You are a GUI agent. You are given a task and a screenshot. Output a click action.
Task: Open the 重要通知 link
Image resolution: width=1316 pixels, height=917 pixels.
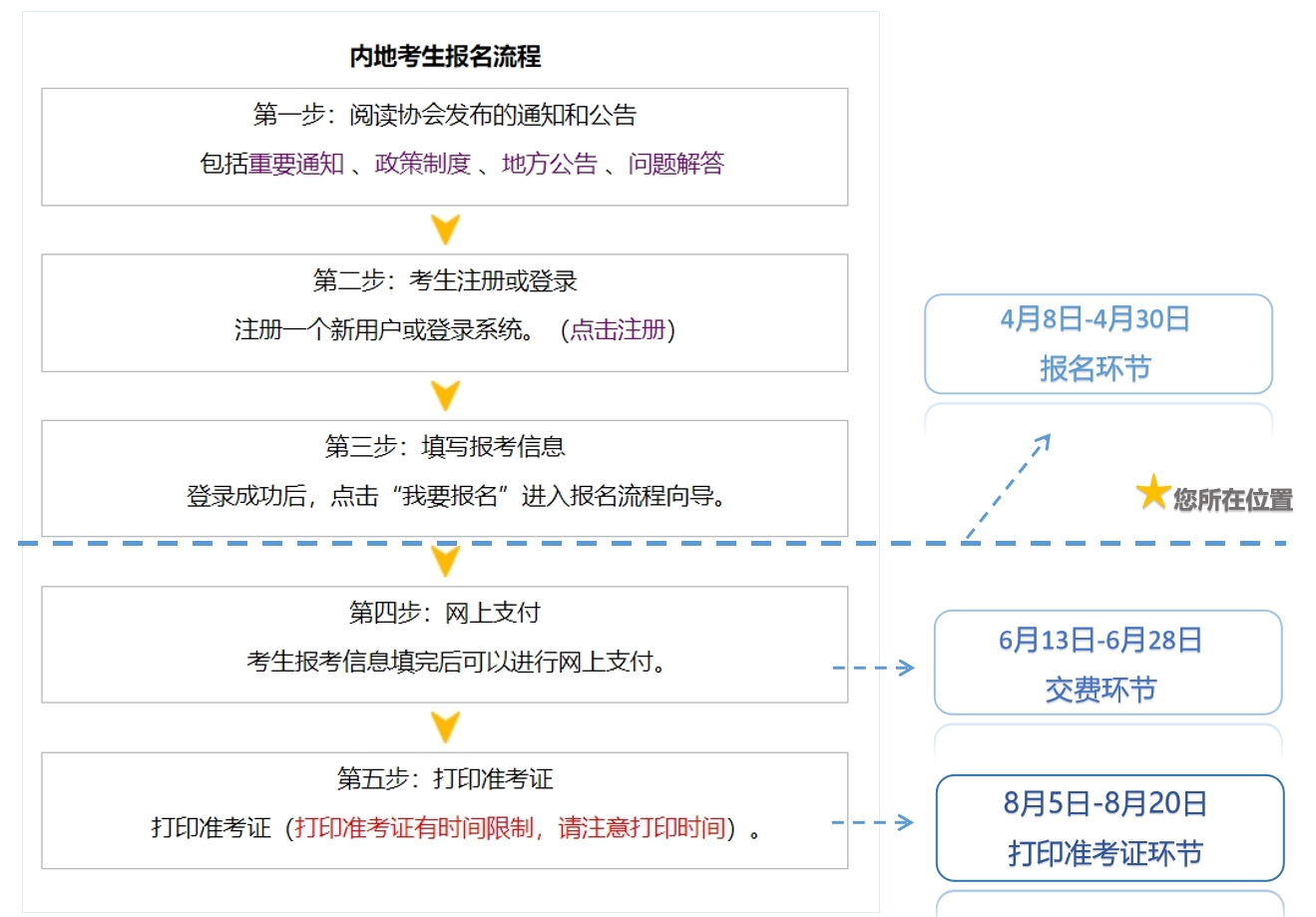pos(296,164)
